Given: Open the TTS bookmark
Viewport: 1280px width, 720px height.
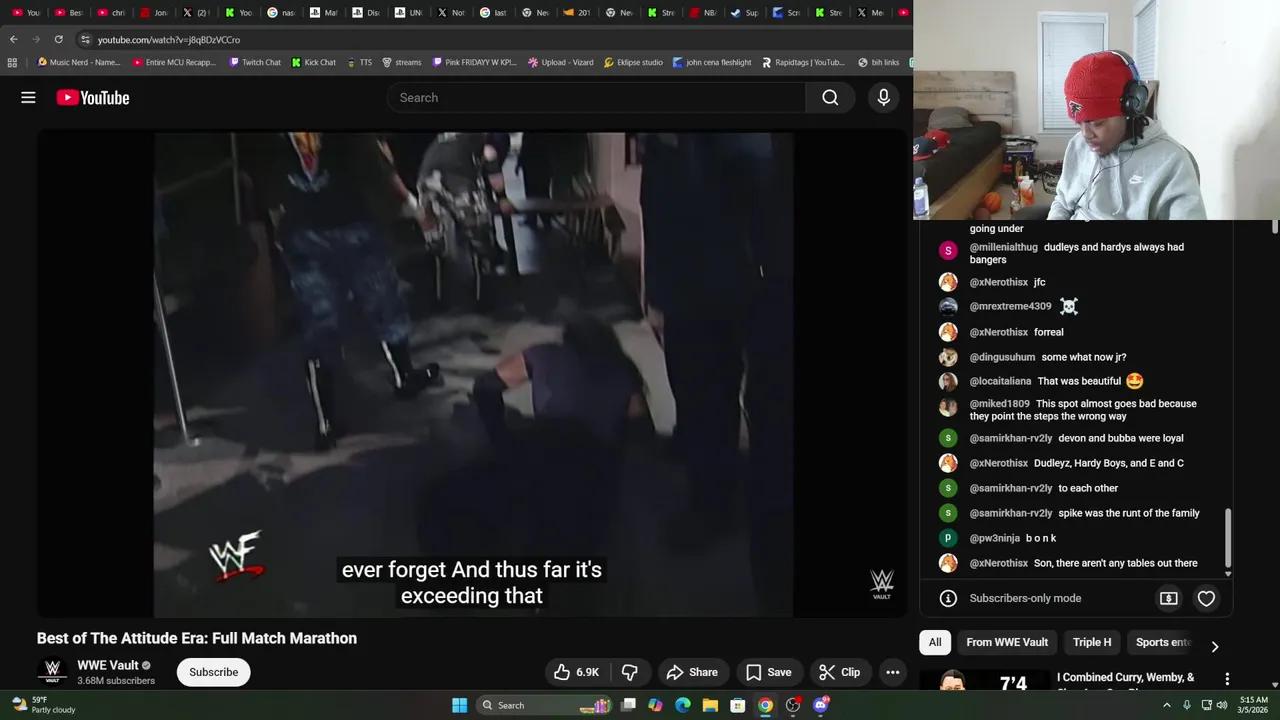Looking at the screenshot, I should pyautogui.click(x=359, y=62).
